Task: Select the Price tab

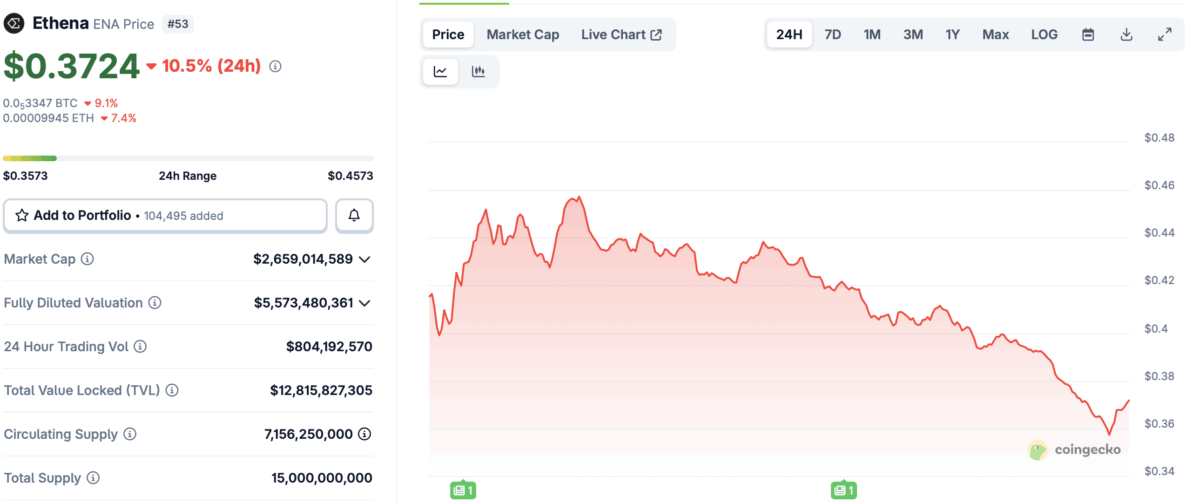Action: pos(448,35)
